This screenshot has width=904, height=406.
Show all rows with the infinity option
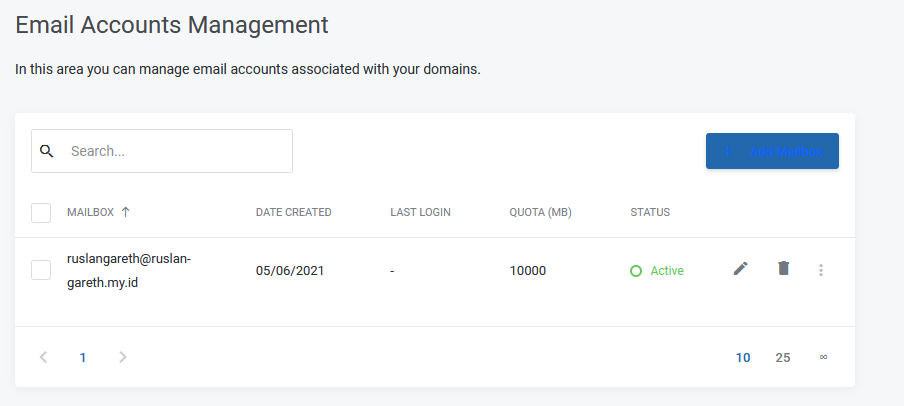coord(823,357)
